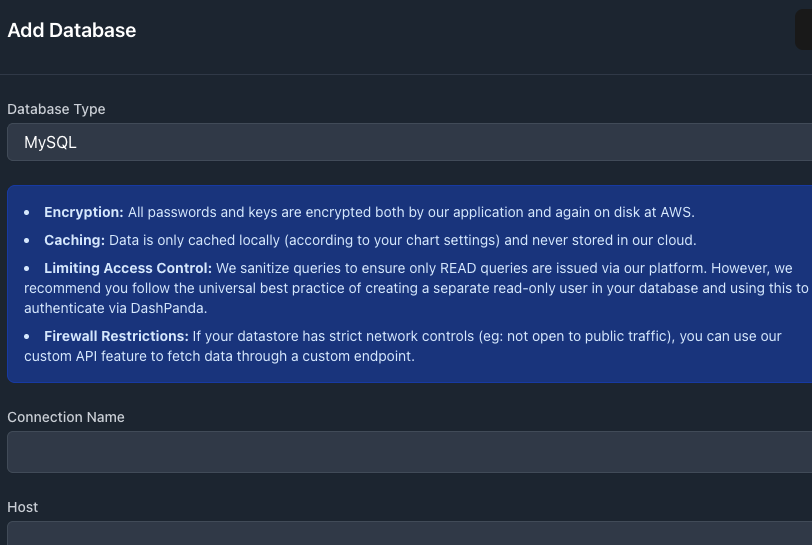
Task: Click the Add Database heading
Action: click(x=72, y=30)
